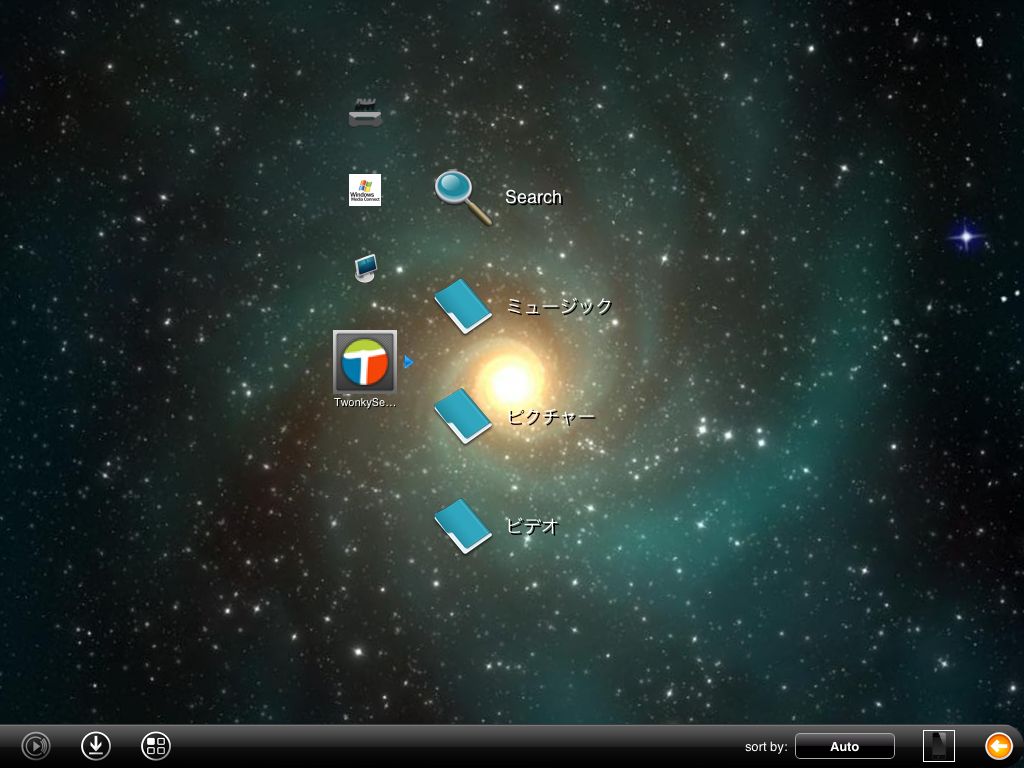Select the network device server icon above Windows Media Connect
This screenshot has height=768, width=1024.
coord(365,113)
